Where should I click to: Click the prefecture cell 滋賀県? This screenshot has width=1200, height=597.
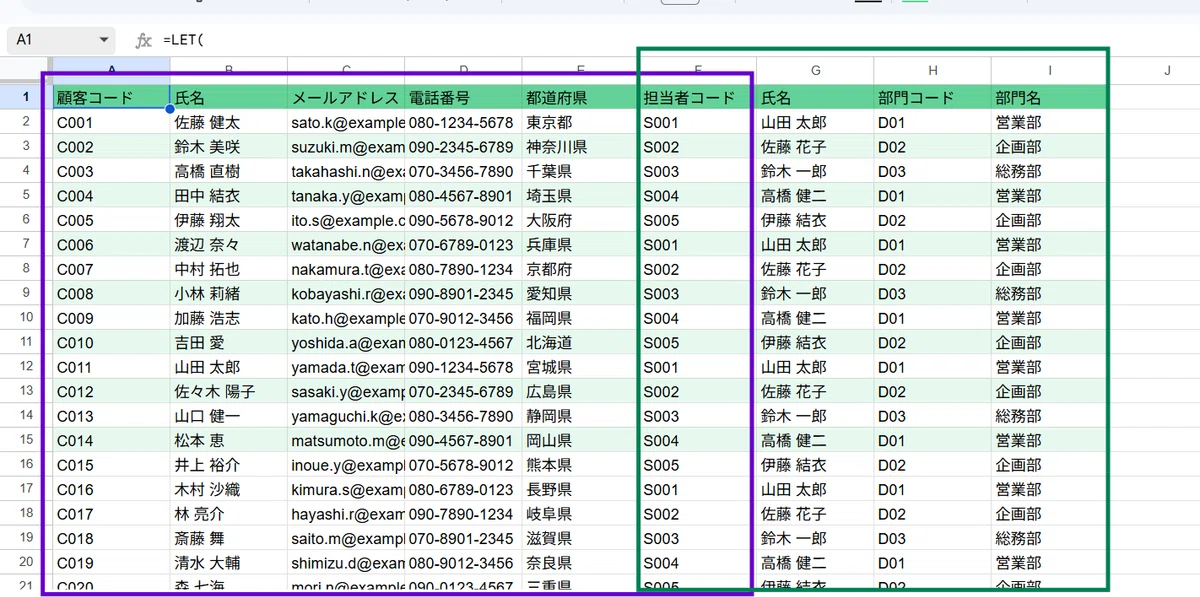tap(580, 539)
